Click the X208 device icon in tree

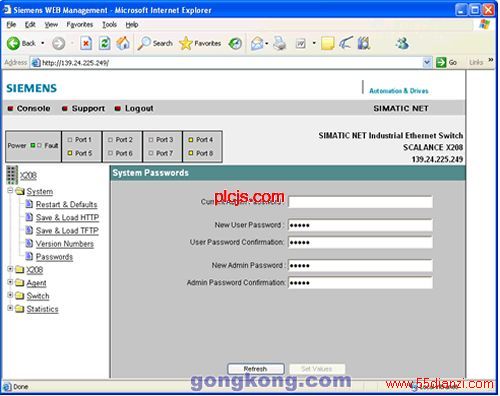point(12,175)
